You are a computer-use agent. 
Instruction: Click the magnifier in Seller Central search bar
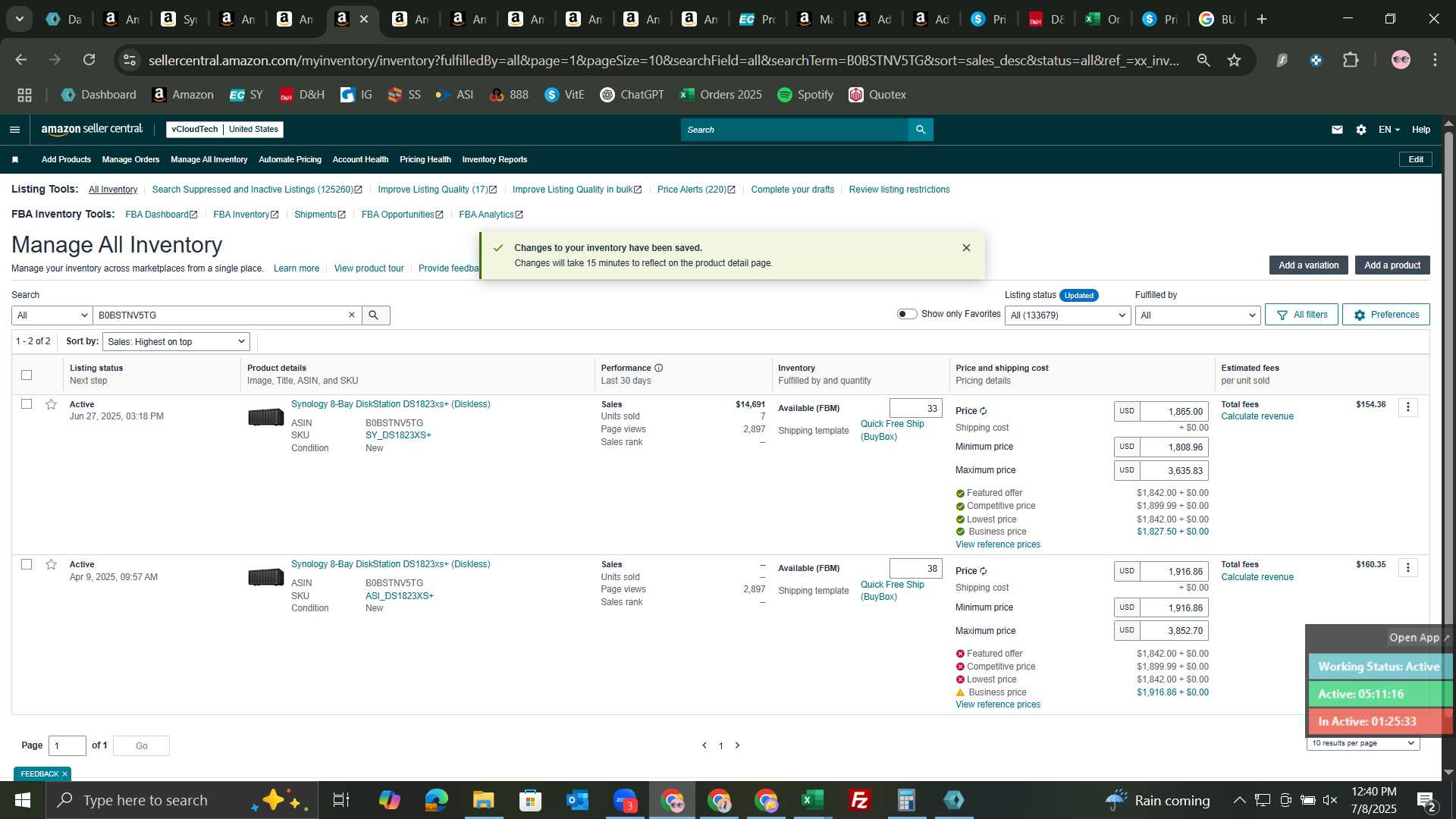tap(921, 130)
